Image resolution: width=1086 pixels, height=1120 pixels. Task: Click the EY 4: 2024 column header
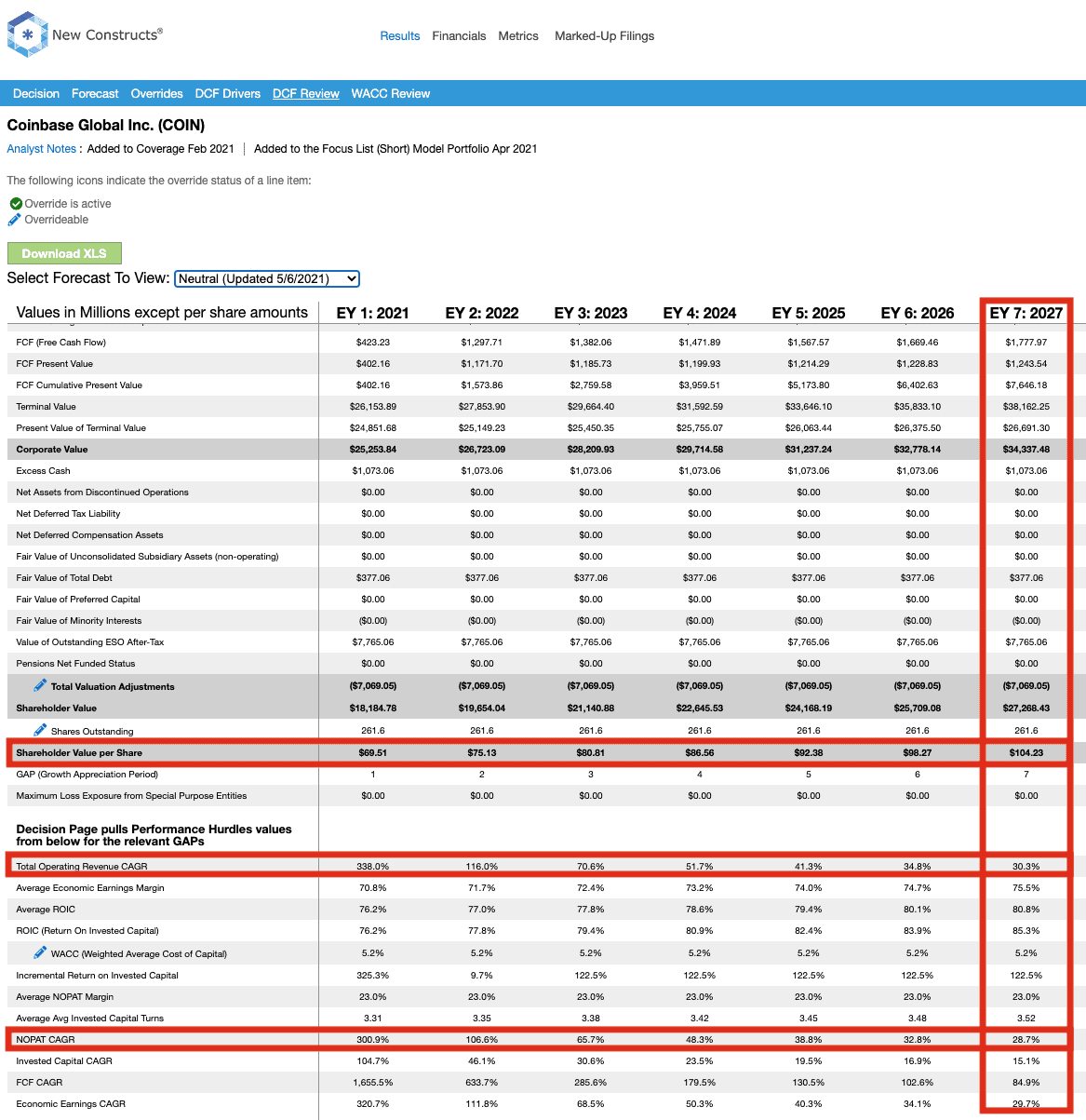700,313
